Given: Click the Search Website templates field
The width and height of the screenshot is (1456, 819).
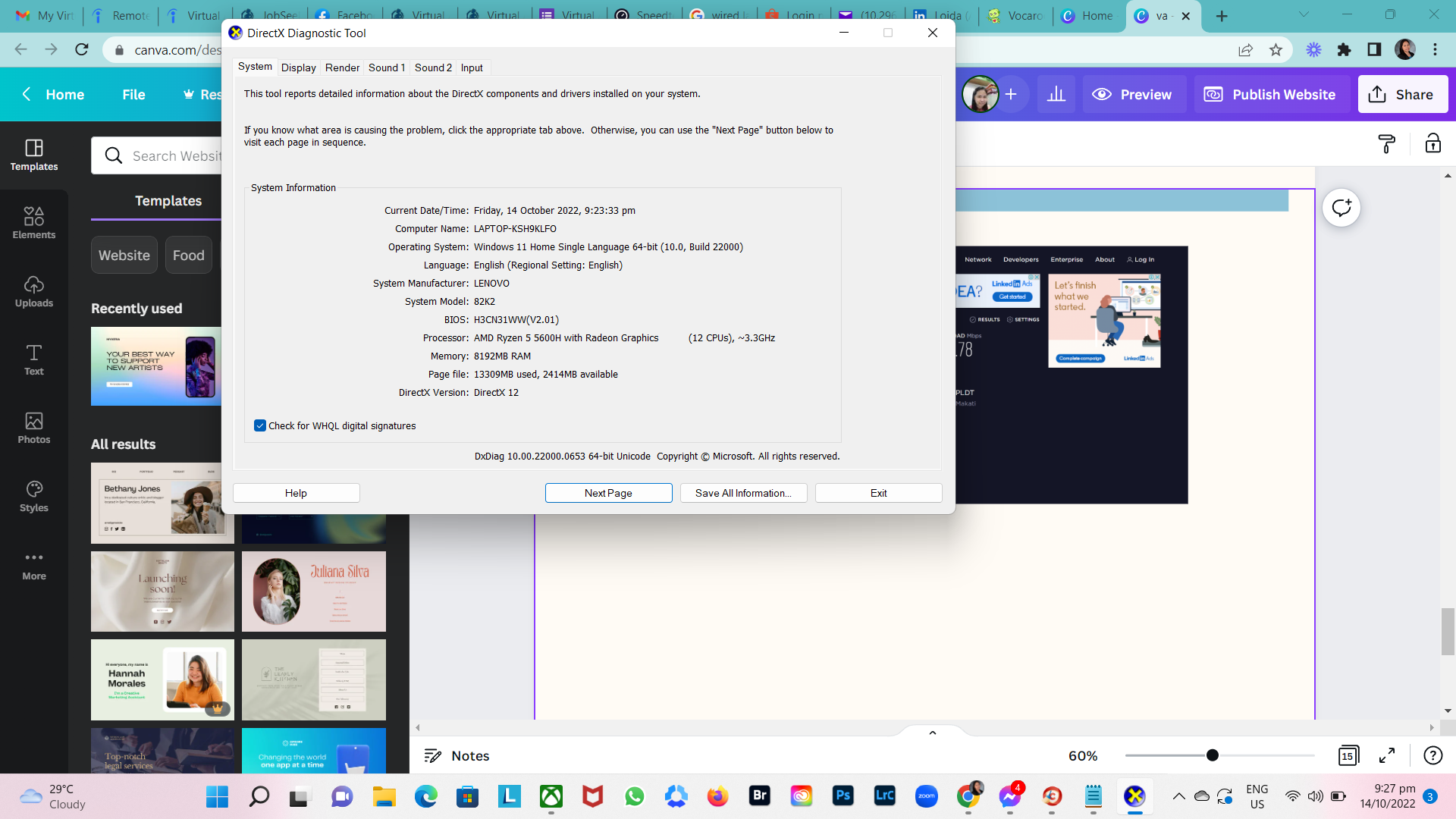Looking at the screenshot, I should (x=158, y=155).
